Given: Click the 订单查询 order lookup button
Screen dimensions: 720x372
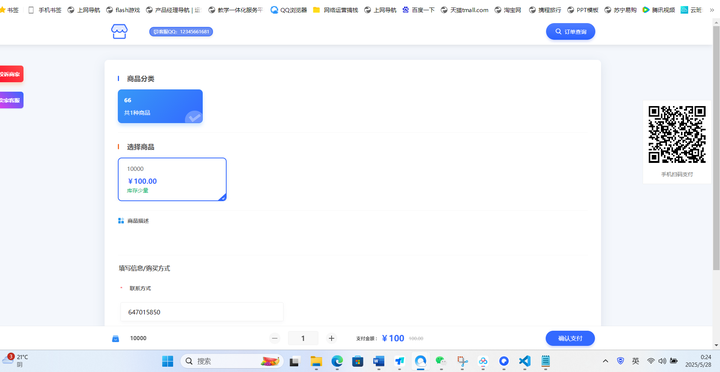Looking at the screenshot, I should click(x=570, y=32).
